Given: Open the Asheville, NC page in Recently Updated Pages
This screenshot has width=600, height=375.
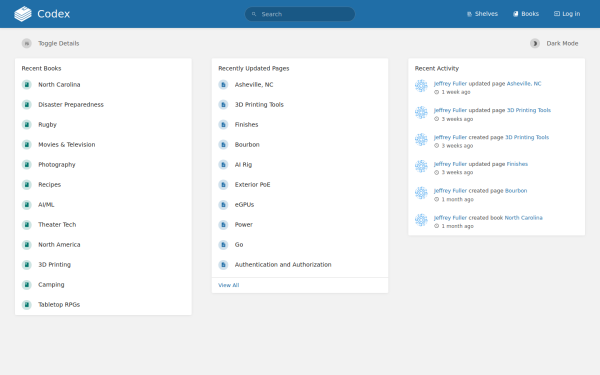Looking at the screenshot, I should (x=254, y=85).
